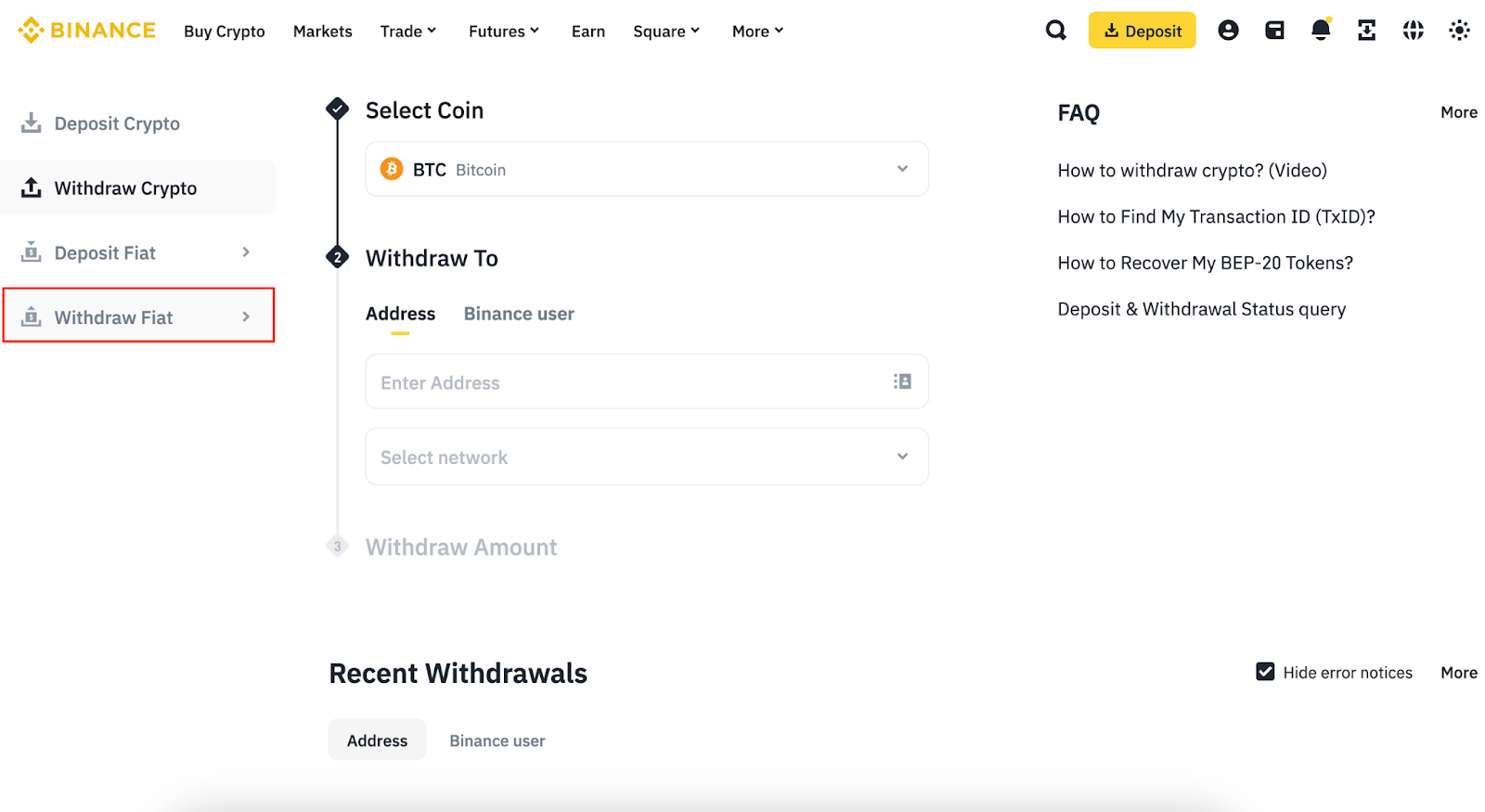This screenshot has height=812, width=1485.
Task: Open the Earn page
Action: [588, 31]
